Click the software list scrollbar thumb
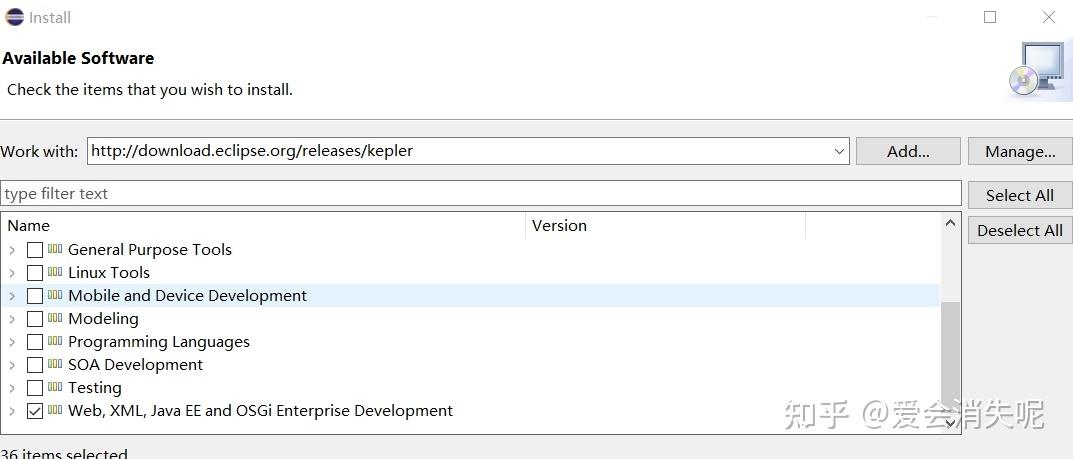 pos(951,356)
